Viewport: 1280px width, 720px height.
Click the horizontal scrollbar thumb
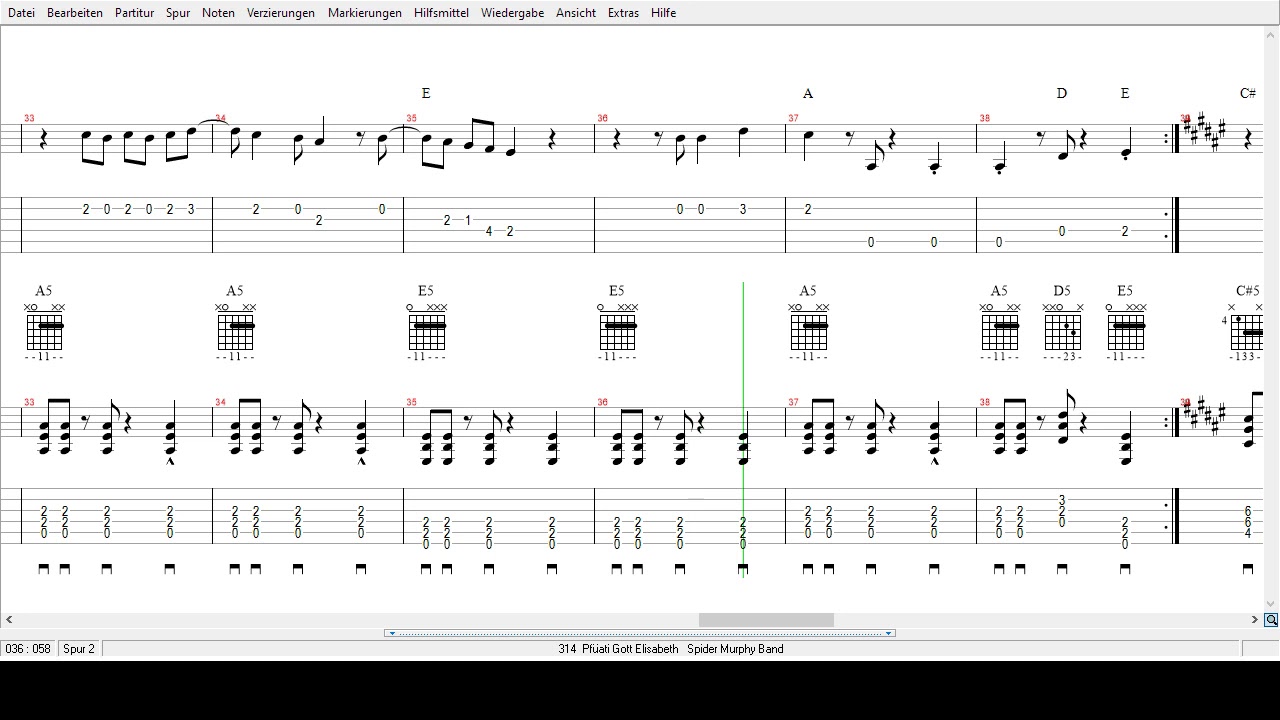pyautogui.click(x=766, y=620)
